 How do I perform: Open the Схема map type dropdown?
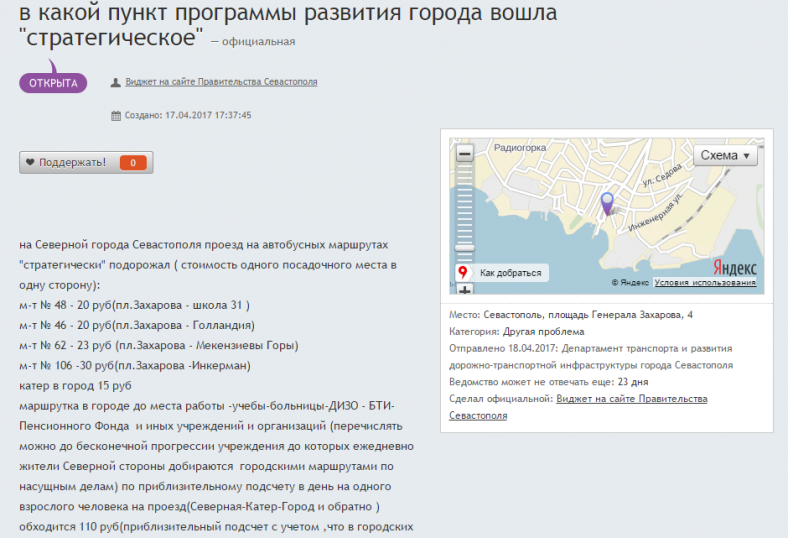726,156
